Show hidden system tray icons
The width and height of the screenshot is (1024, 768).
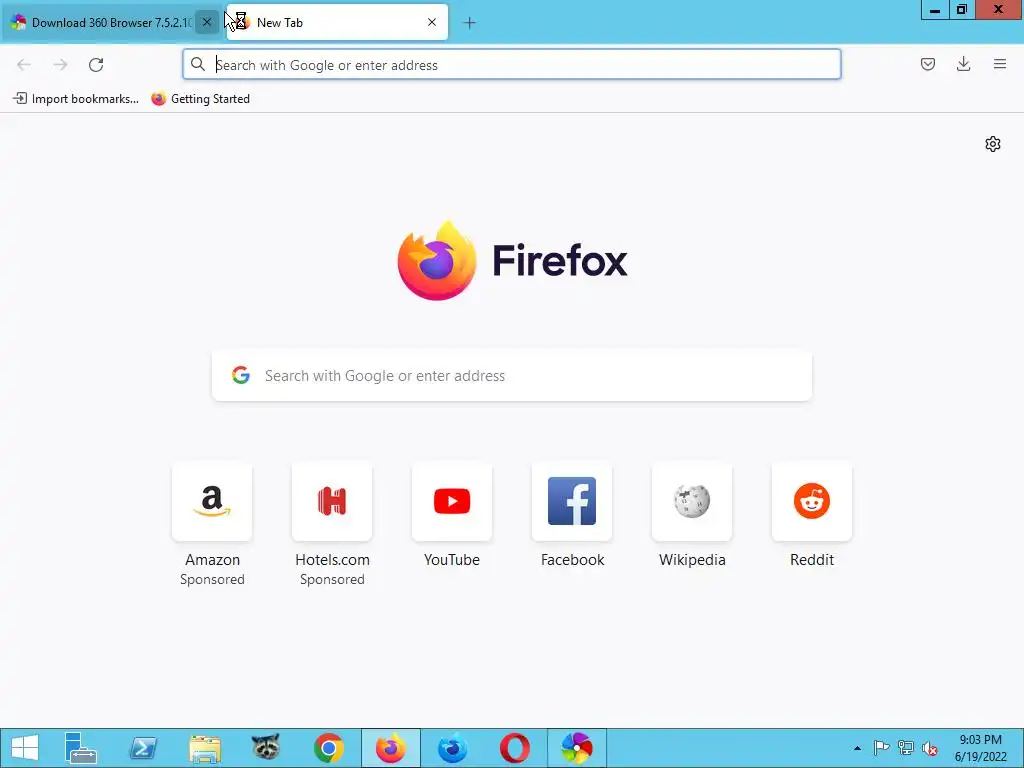point(857,748)
